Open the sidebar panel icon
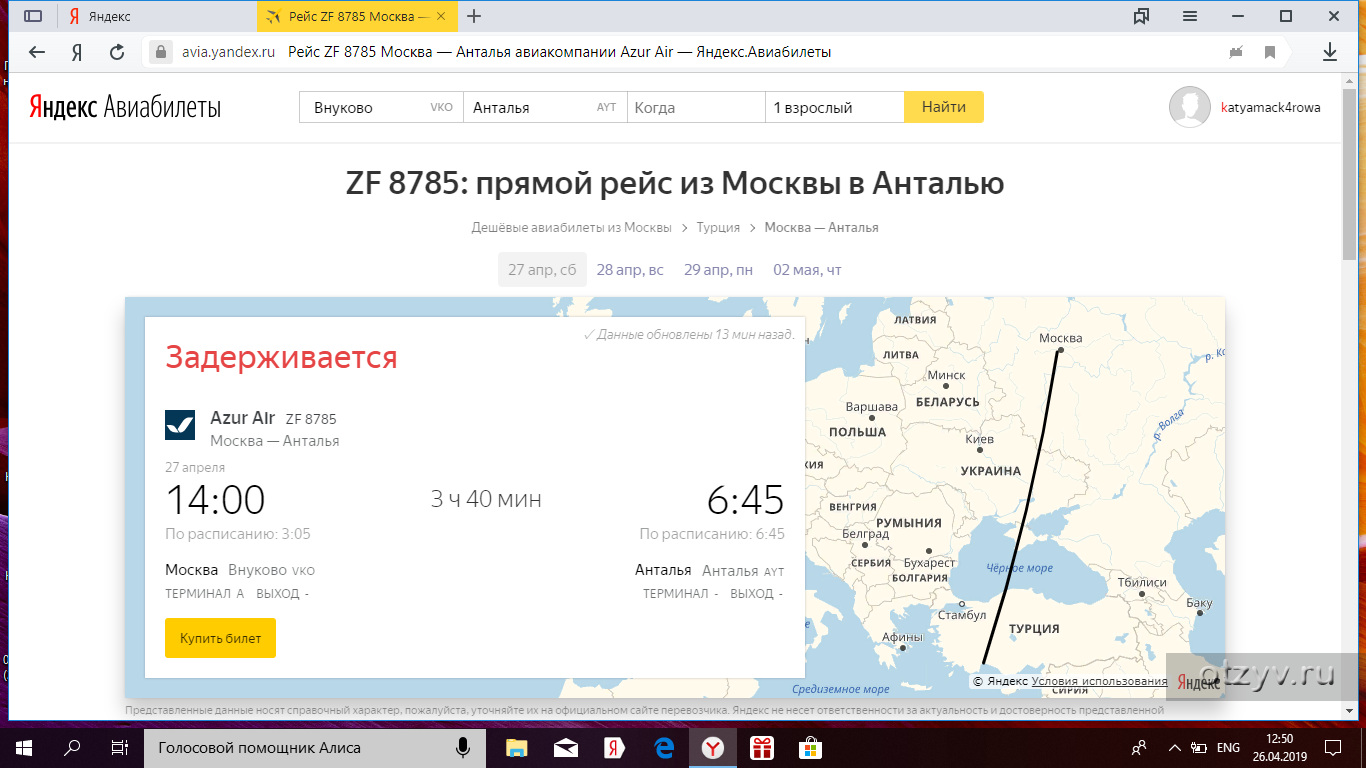Image resolution: width=1366 pixels, height=768 pixels. point(33,16)
